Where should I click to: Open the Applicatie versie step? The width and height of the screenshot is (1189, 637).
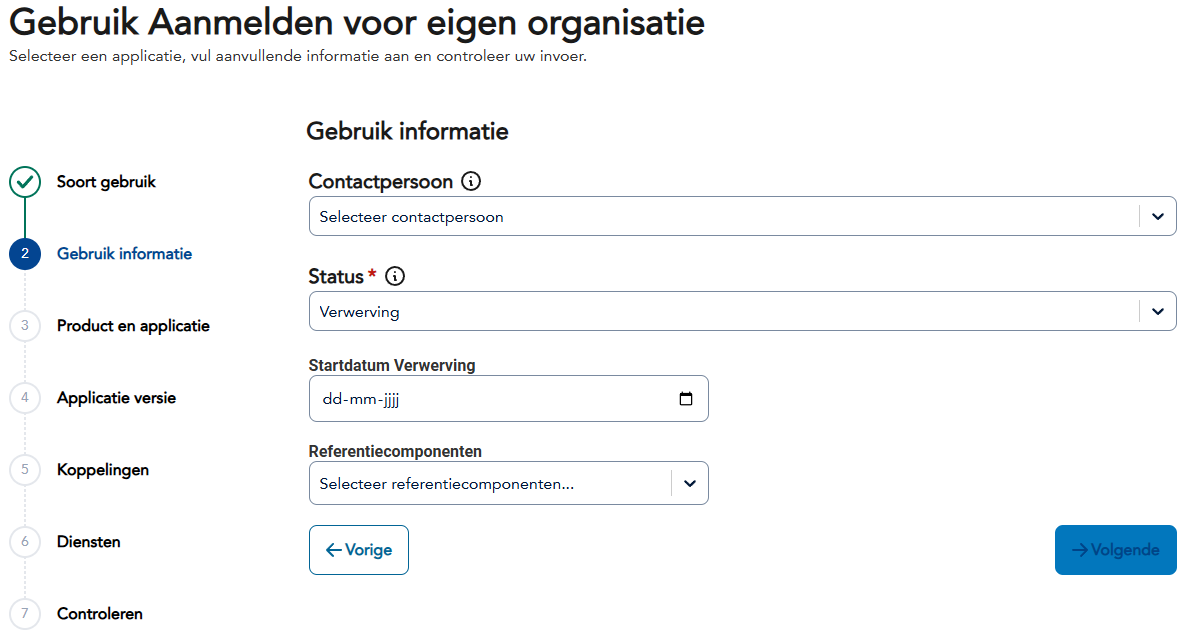(116, 398)
